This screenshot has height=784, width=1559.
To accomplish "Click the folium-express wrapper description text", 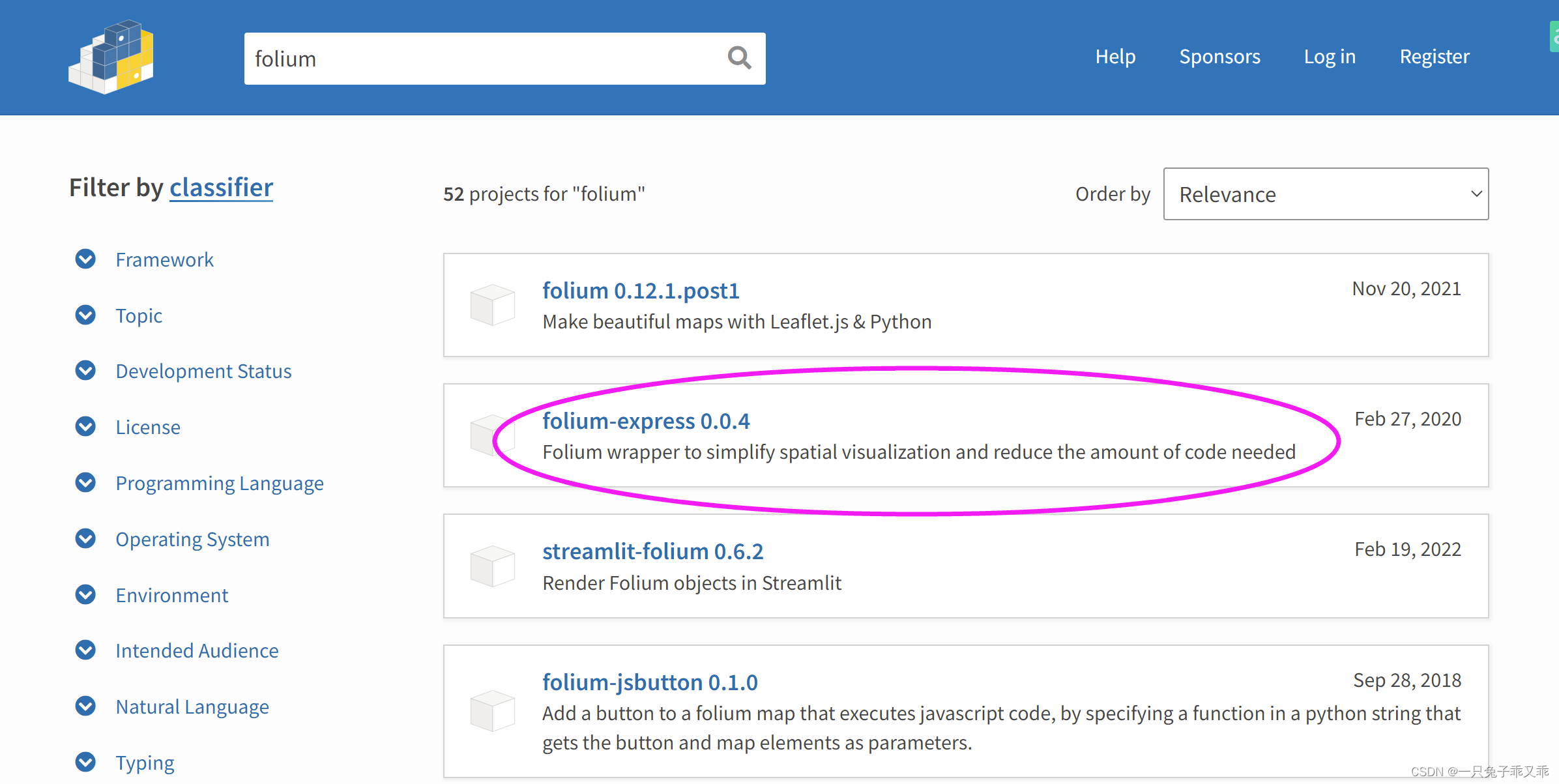I will click(919, 452).
